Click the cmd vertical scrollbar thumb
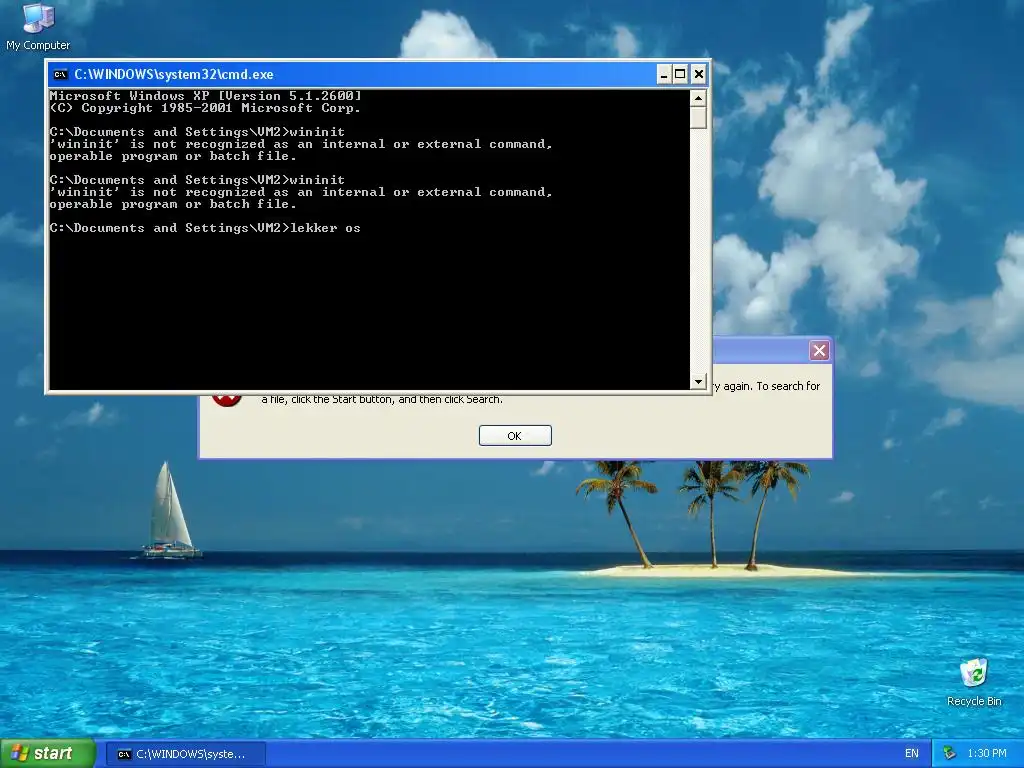1024x768 pixels. (698, 117)
